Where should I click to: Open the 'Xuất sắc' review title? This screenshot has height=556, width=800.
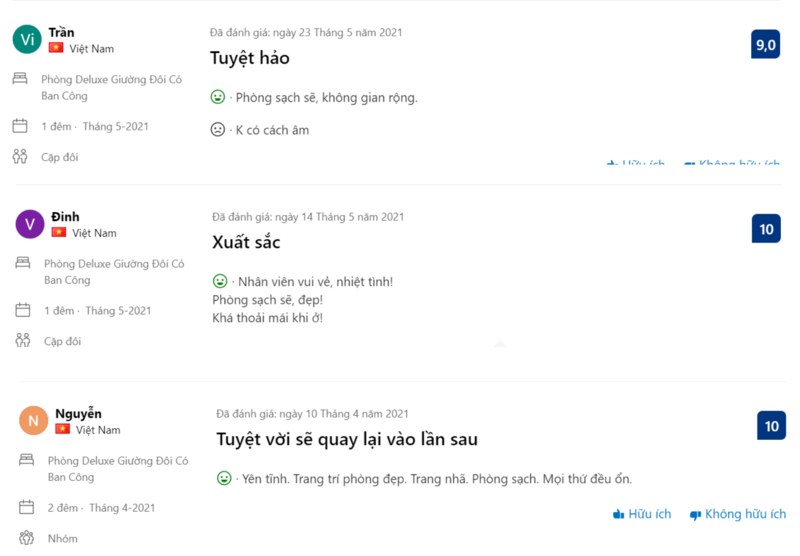pyautogui.click(x=246, y=242)
